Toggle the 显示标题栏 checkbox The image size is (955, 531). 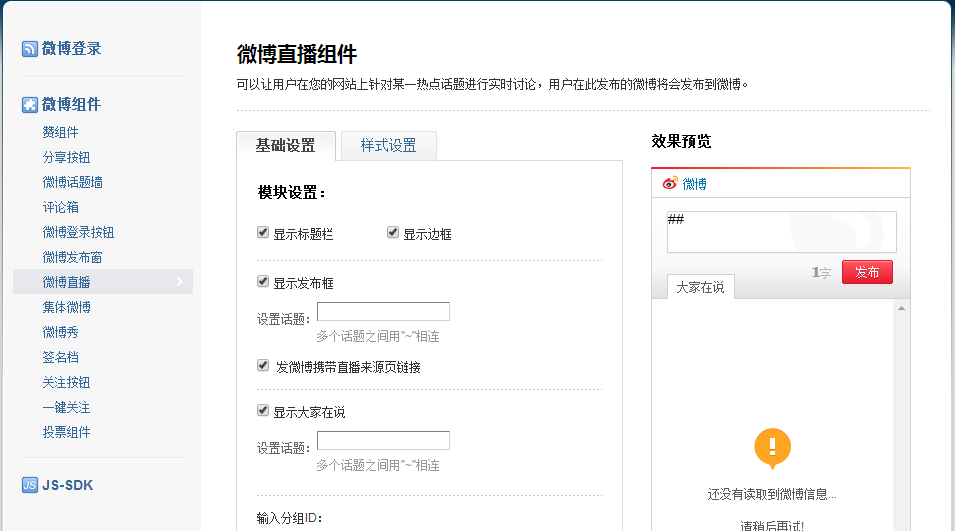263,233
